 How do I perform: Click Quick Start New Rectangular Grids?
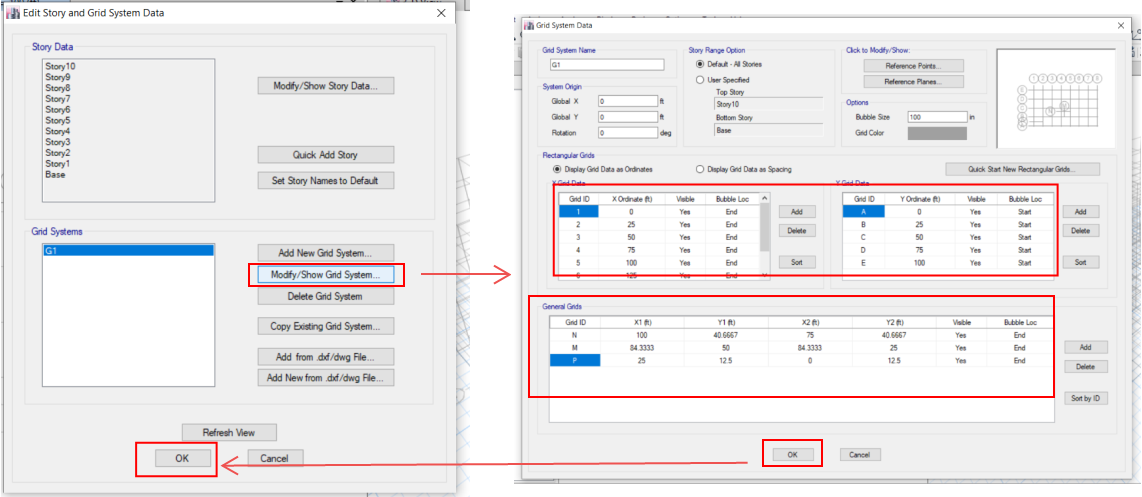(1022, 169)
